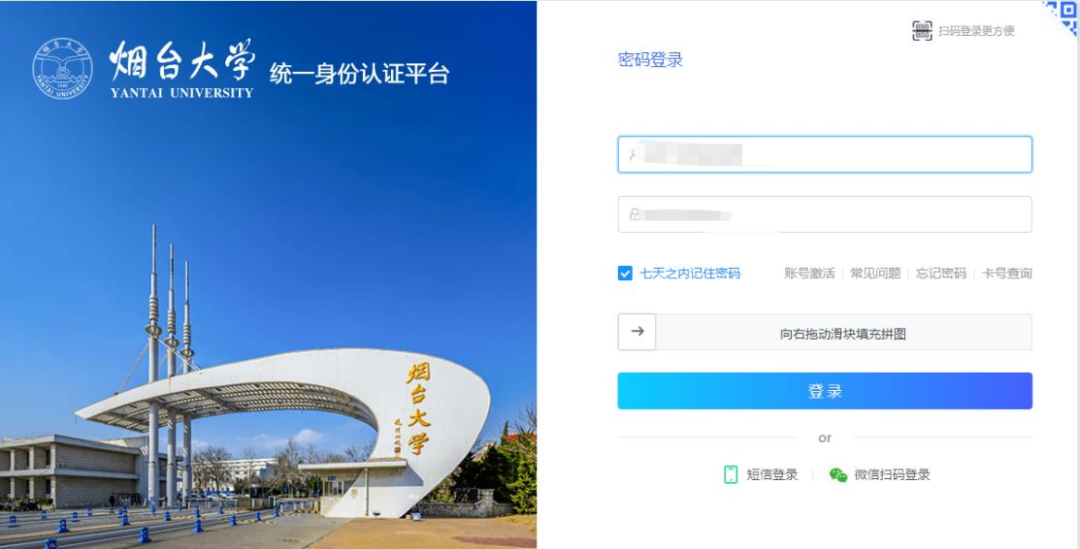
Task: Click the green phone SMS login icon
Action: [x=731, y=475]
